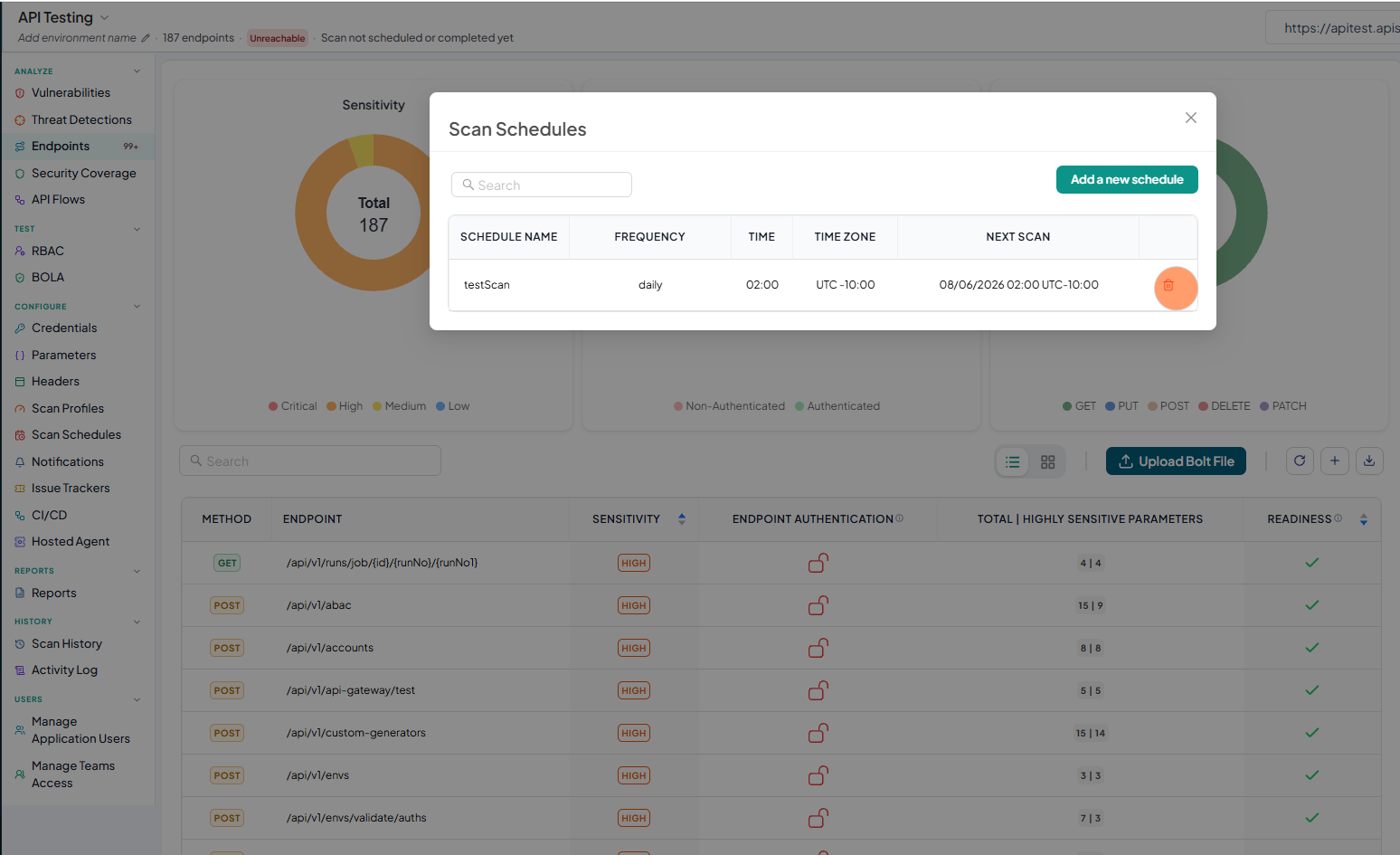Show info for ENDPOINT AUTHENTICATION header
The height and width of the screenshot is (855, 1400).
[899, 518]
